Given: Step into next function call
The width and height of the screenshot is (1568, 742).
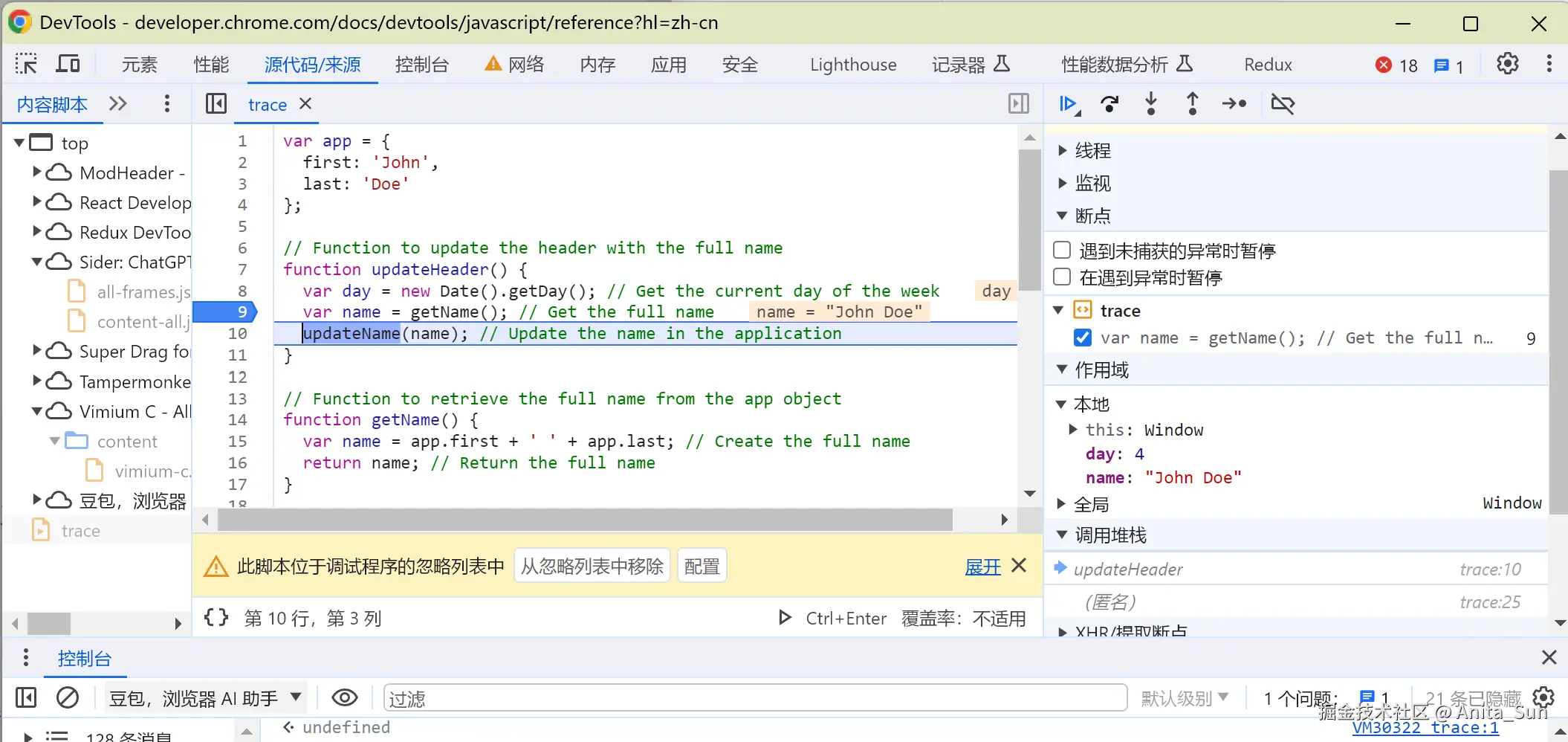Looking at the screenshot, I should (x=1151, y=103).
